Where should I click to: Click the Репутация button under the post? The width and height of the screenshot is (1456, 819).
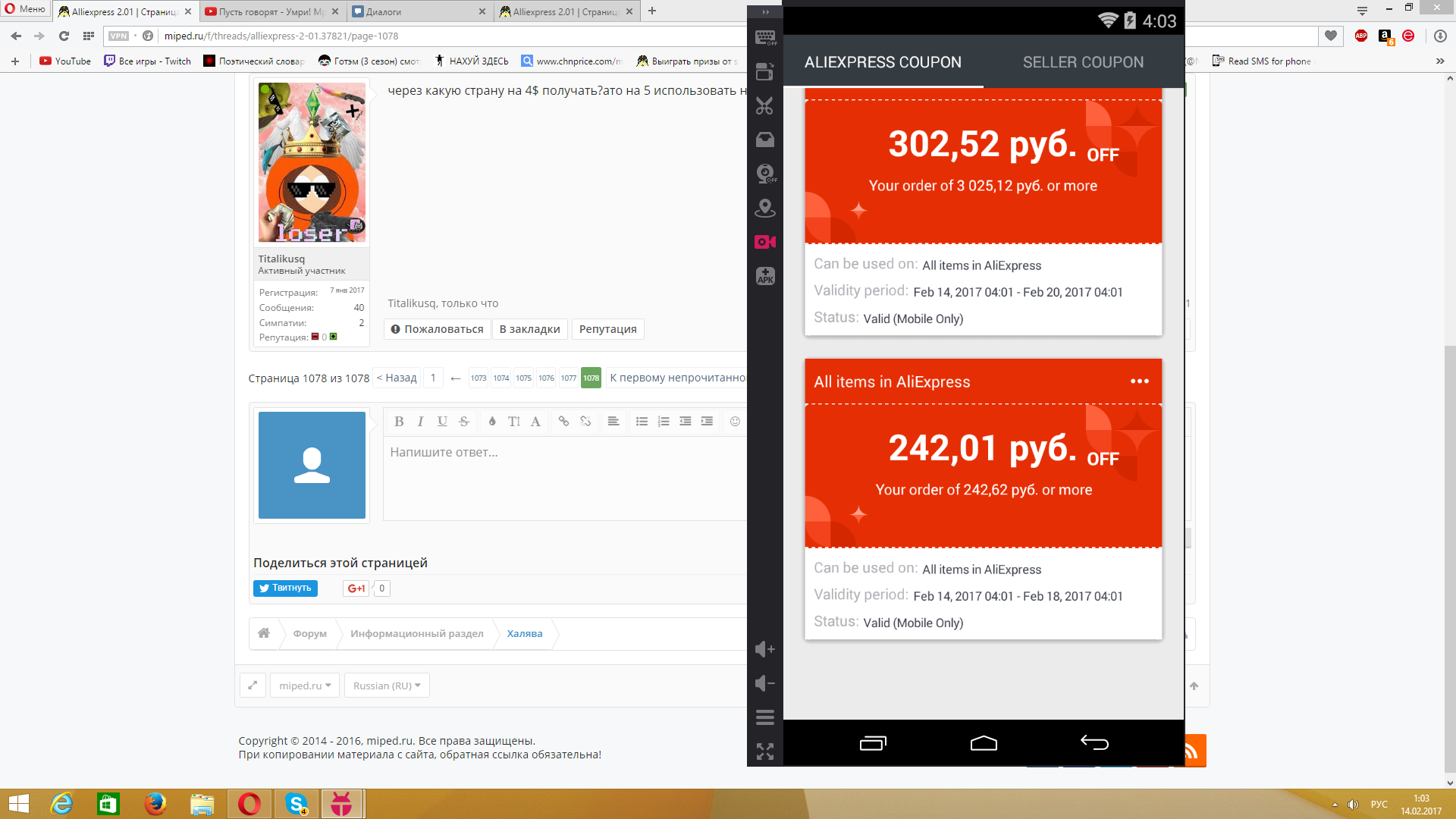pos(607,329)
